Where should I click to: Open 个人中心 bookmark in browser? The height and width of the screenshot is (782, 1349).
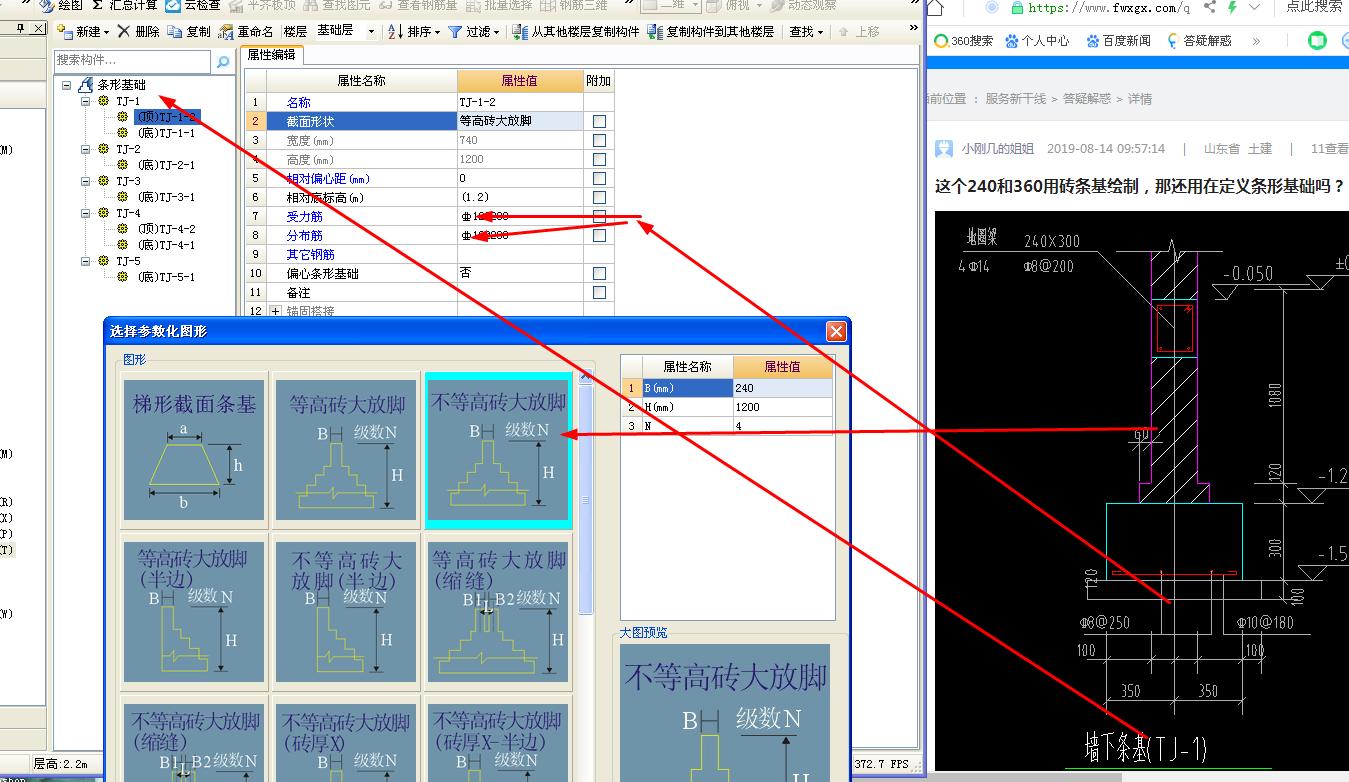1037,41
